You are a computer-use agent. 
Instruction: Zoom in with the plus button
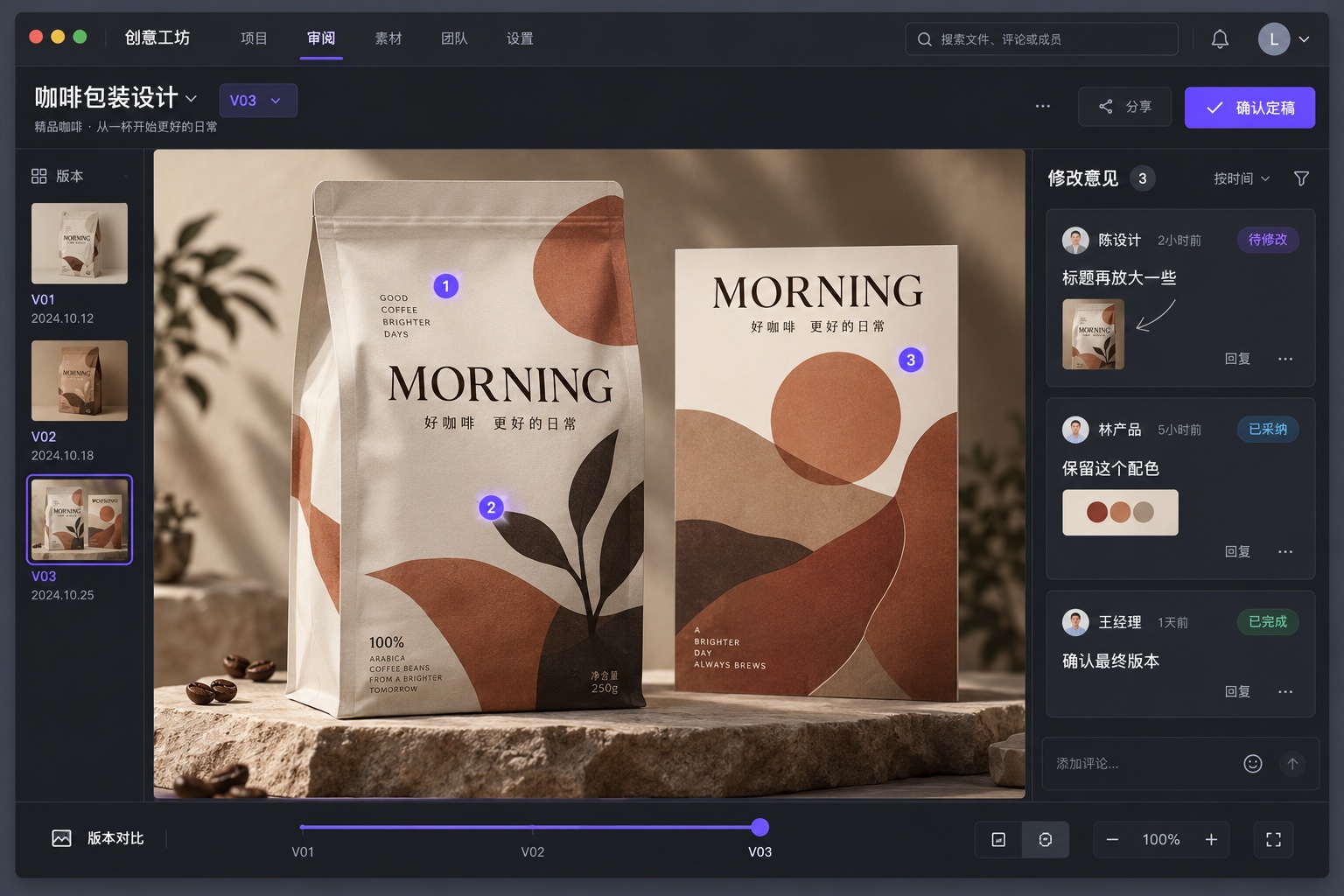point(1211,840)
